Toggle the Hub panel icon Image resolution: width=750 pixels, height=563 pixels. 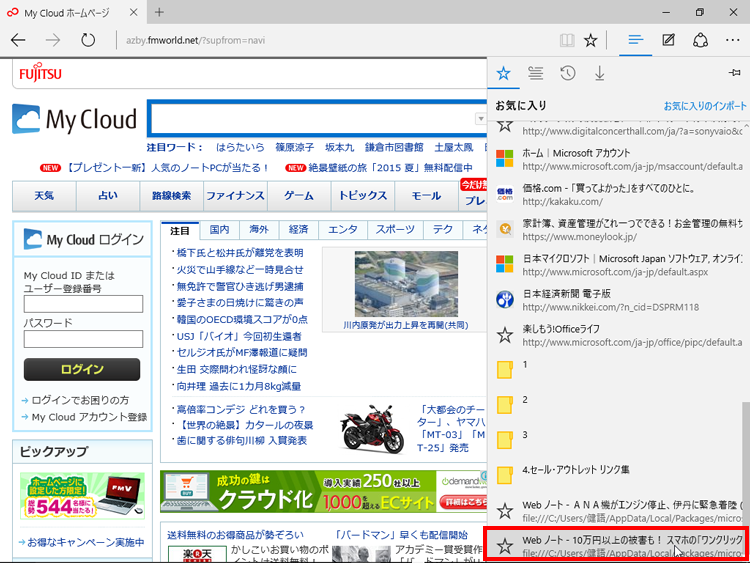click(634, 40)
